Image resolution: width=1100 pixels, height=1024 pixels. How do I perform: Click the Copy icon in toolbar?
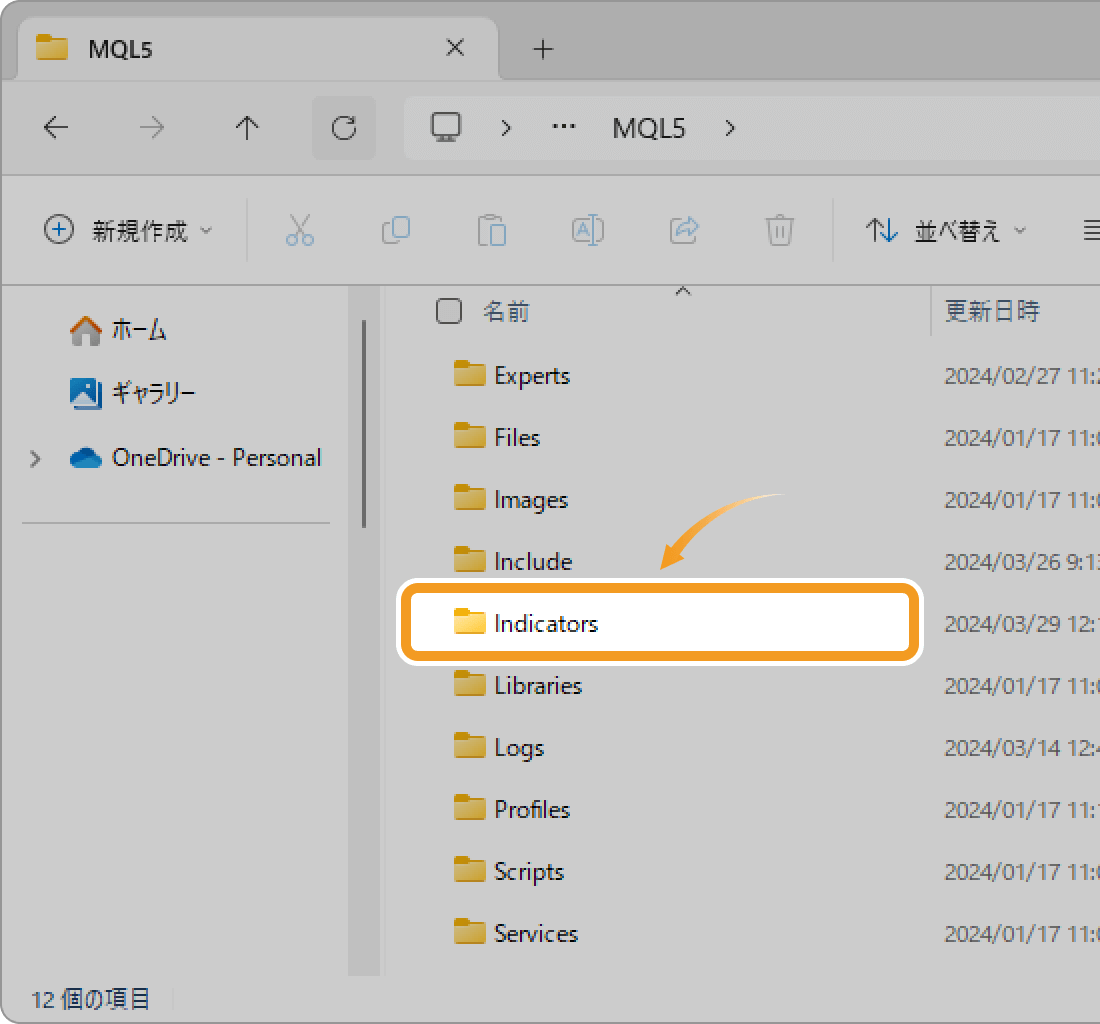coord(396,230)
